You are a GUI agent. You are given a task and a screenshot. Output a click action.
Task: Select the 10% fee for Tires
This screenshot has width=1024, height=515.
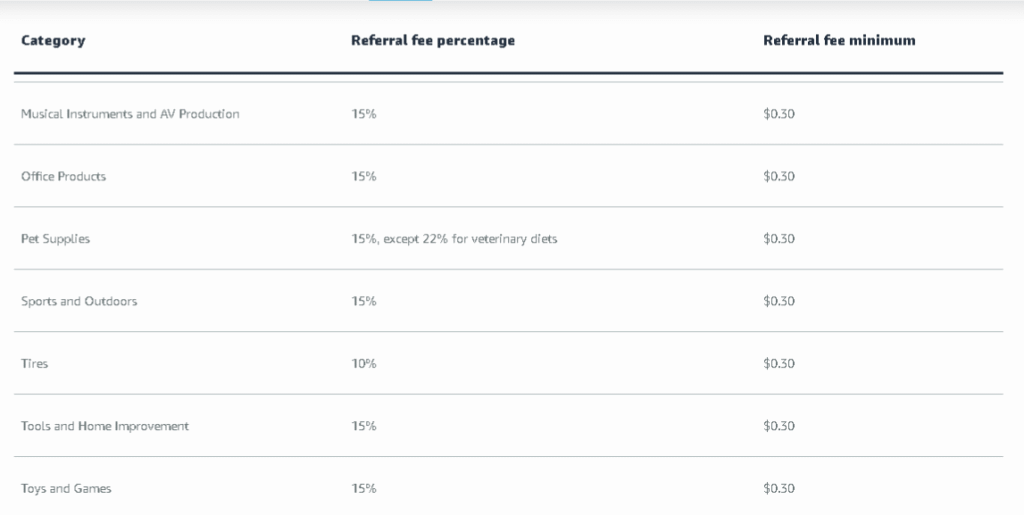coord(364,364)
